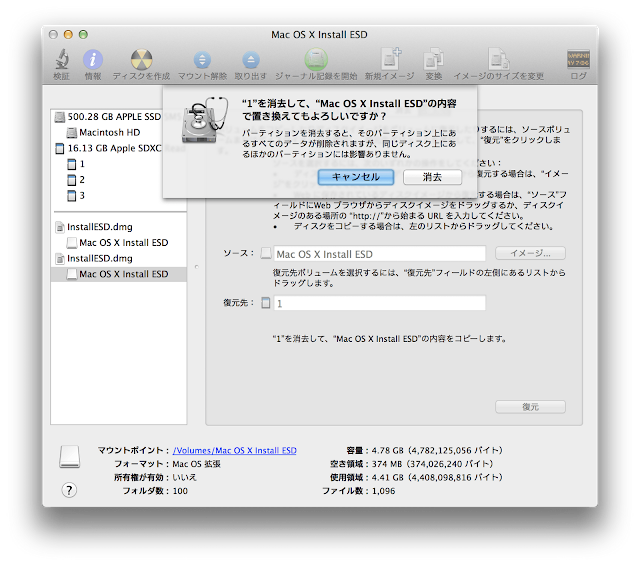
Task: Click the New Image (新規イメージ) icon
Action: tap(390, 59)
